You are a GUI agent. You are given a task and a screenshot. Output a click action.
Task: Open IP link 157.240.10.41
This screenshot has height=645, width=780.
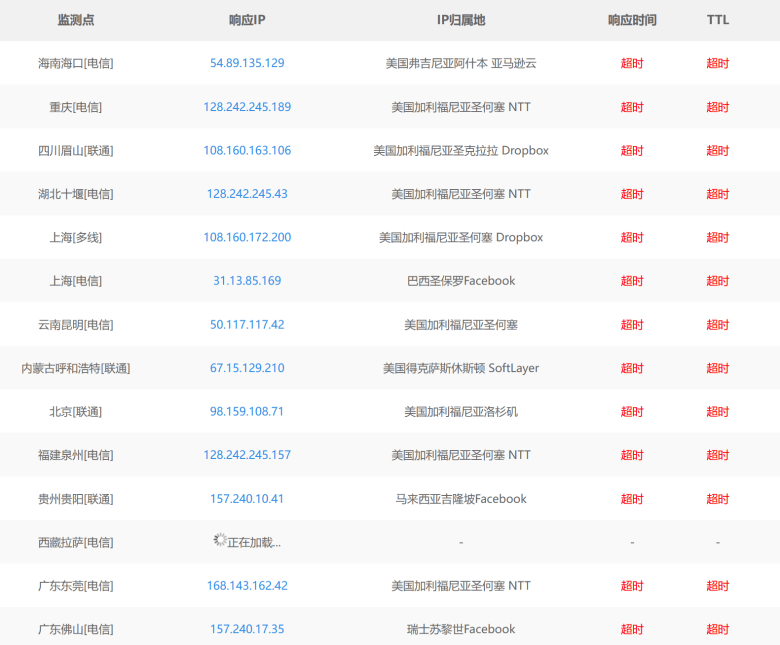pos(247,499)
